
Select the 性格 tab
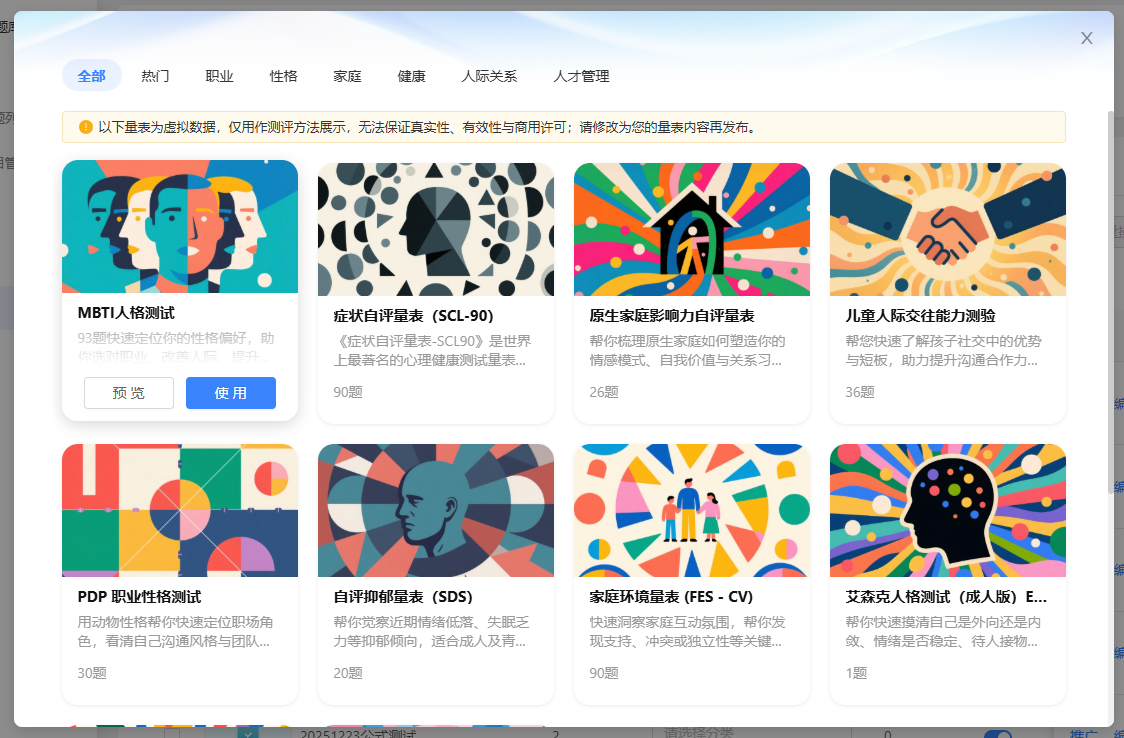tap(283, 76)
